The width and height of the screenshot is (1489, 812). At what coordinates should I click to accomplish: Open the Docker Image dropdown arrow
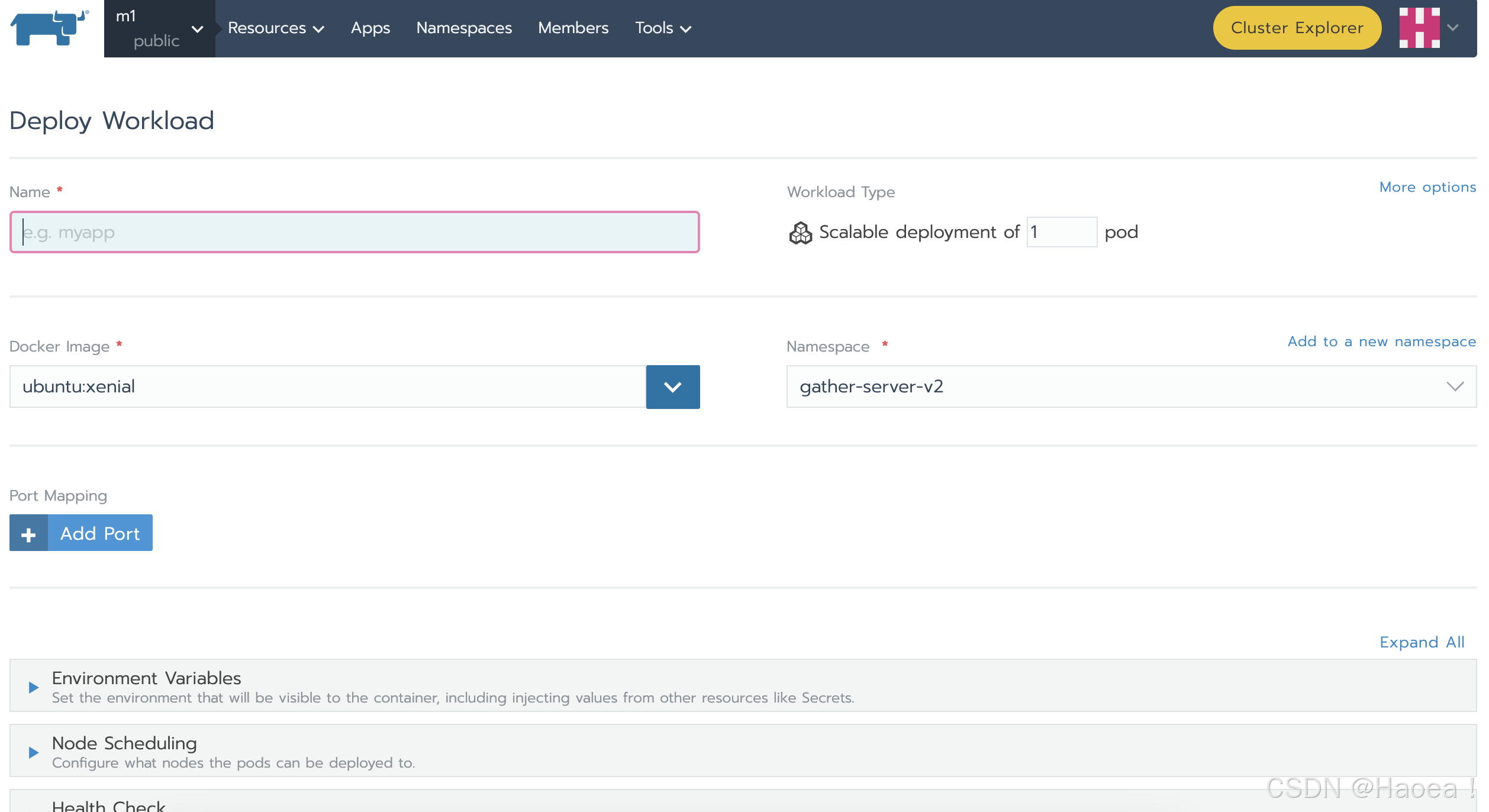coord(672,387)
